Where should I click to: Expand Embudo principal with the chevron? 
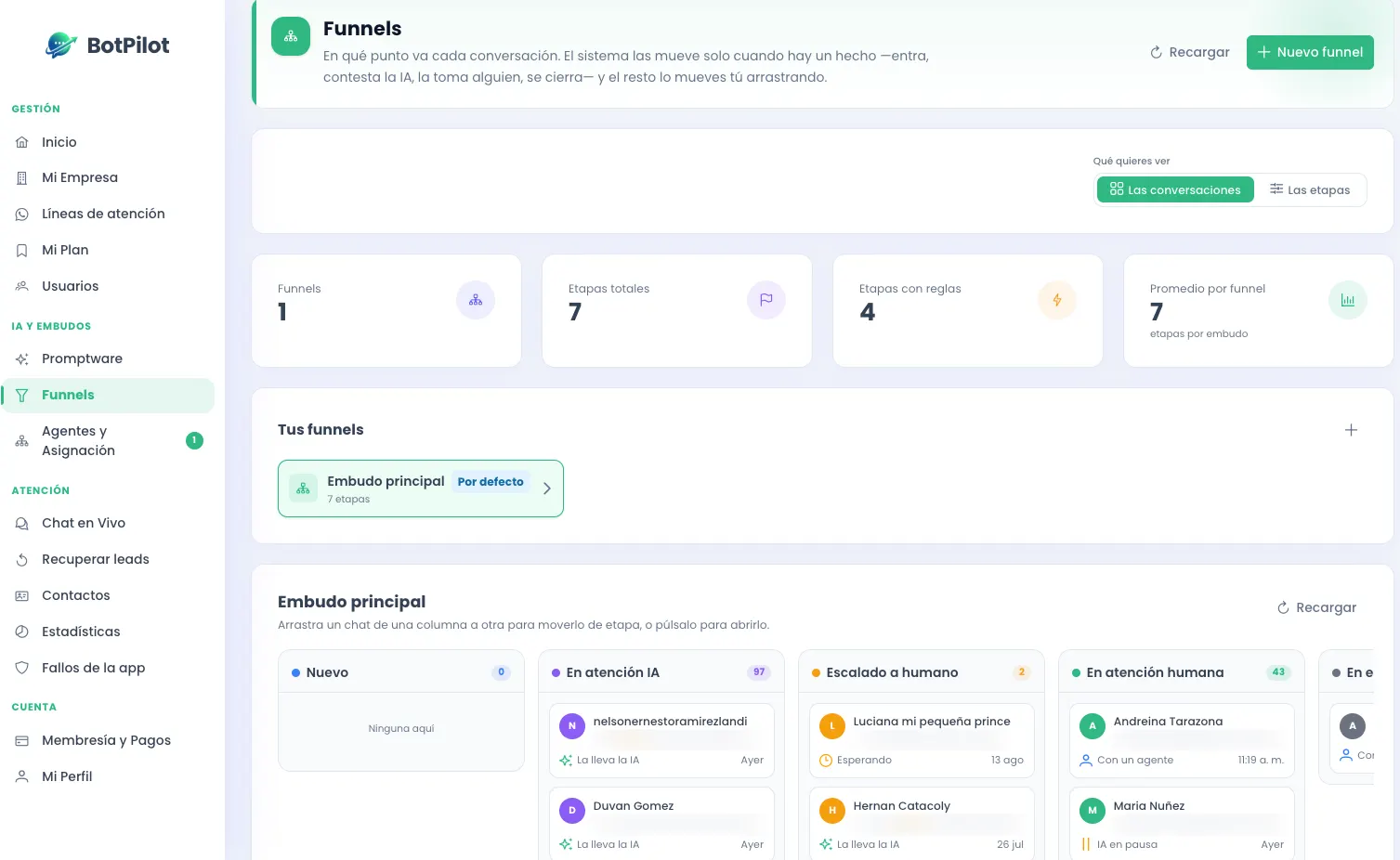[x=547, y=489]
